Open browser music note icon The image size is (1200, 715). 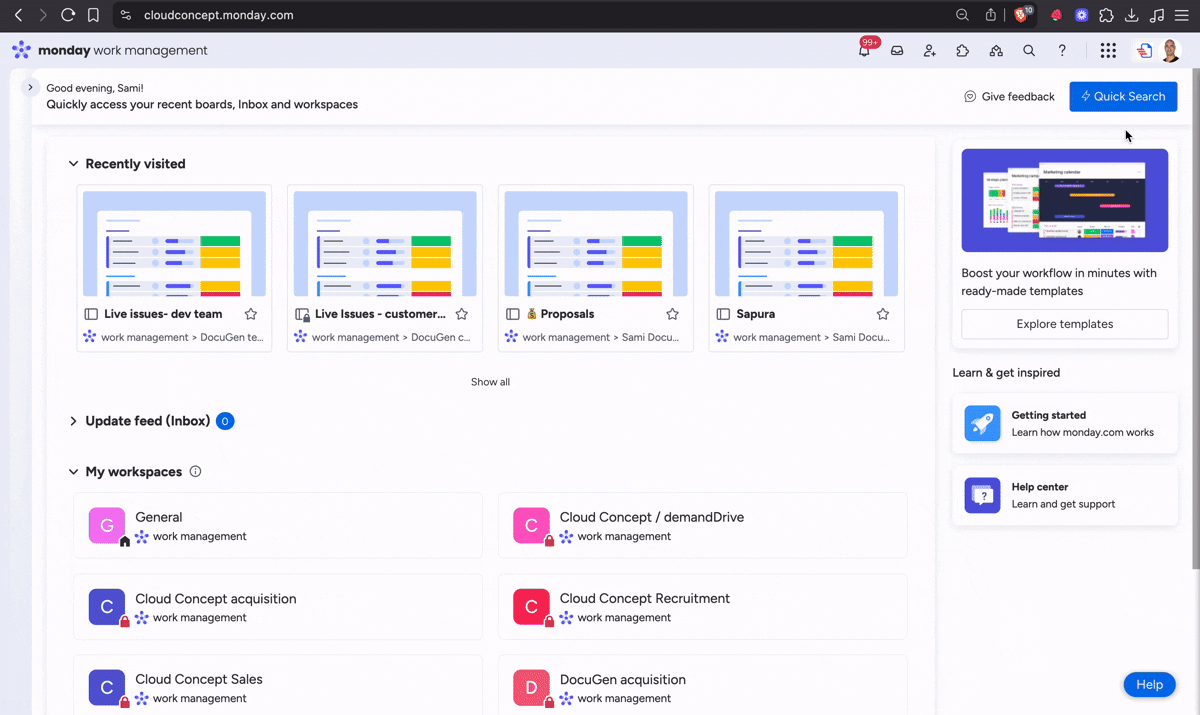click(1157, 15)
